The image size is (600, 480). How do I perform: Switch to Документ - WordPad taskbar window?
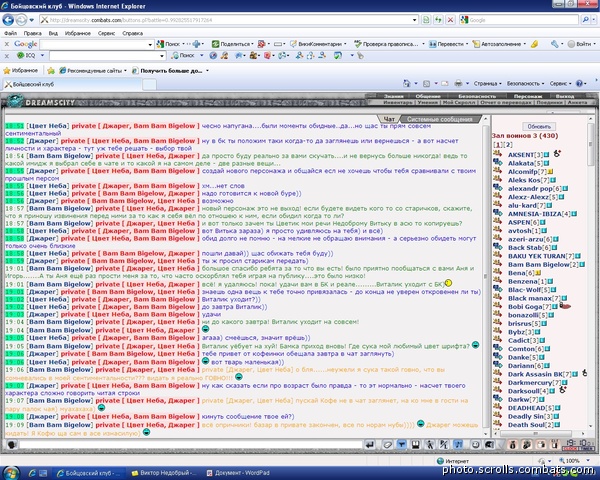point(238,473)
